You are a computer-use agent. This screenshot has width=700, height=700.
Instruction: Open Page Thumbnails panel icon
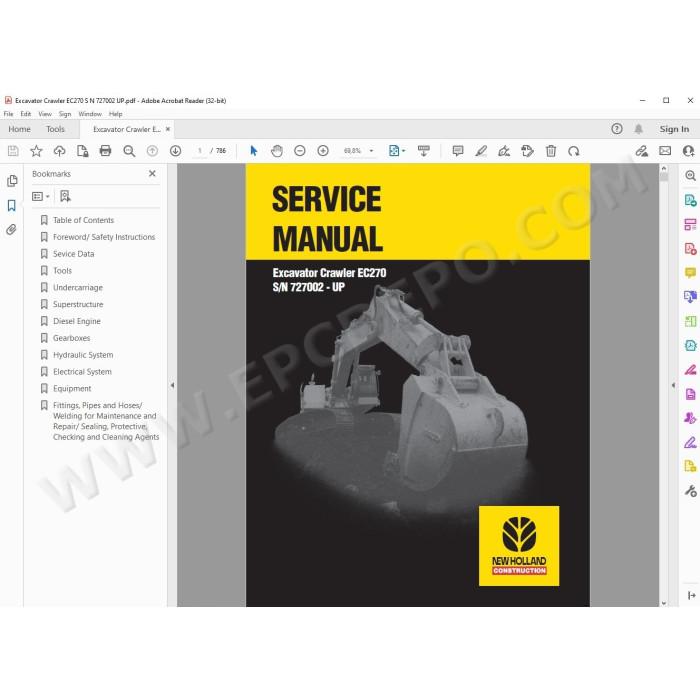pos(12,181)
